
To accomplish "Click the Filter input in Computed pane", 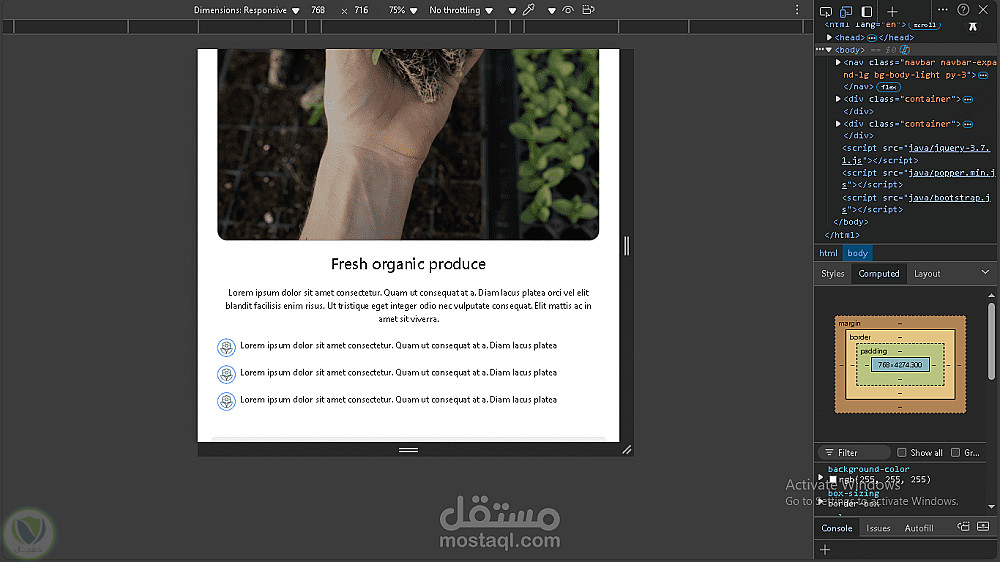I will point(854,452).
